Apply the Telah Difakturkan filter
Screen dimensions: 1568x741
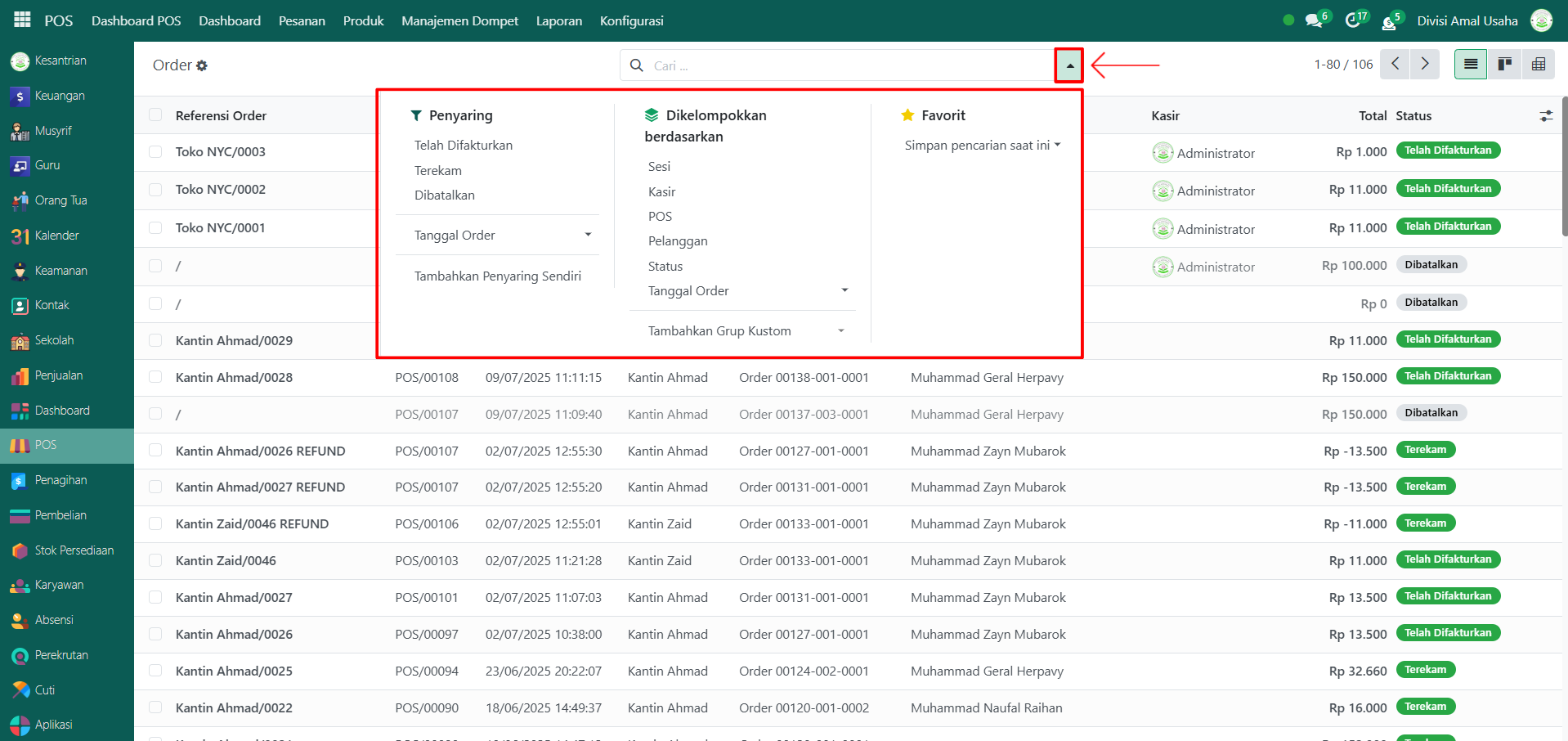pyautogui.click(x=463, y=146)
